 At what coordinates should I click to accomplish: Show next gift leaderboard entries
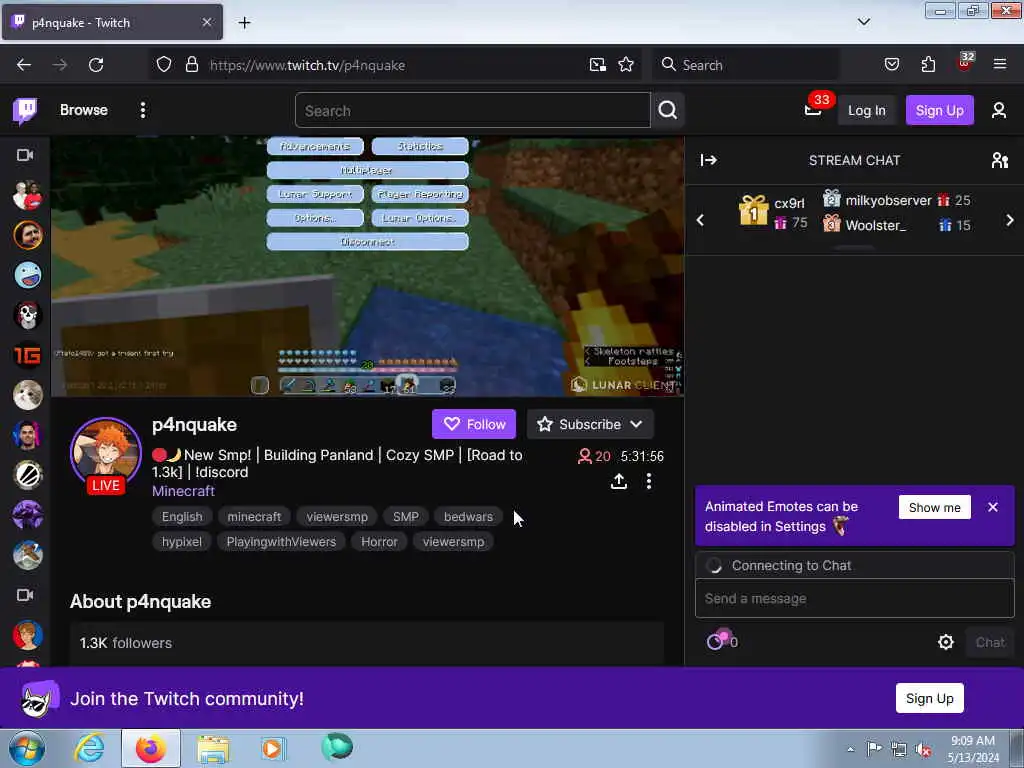[1010, 220]
